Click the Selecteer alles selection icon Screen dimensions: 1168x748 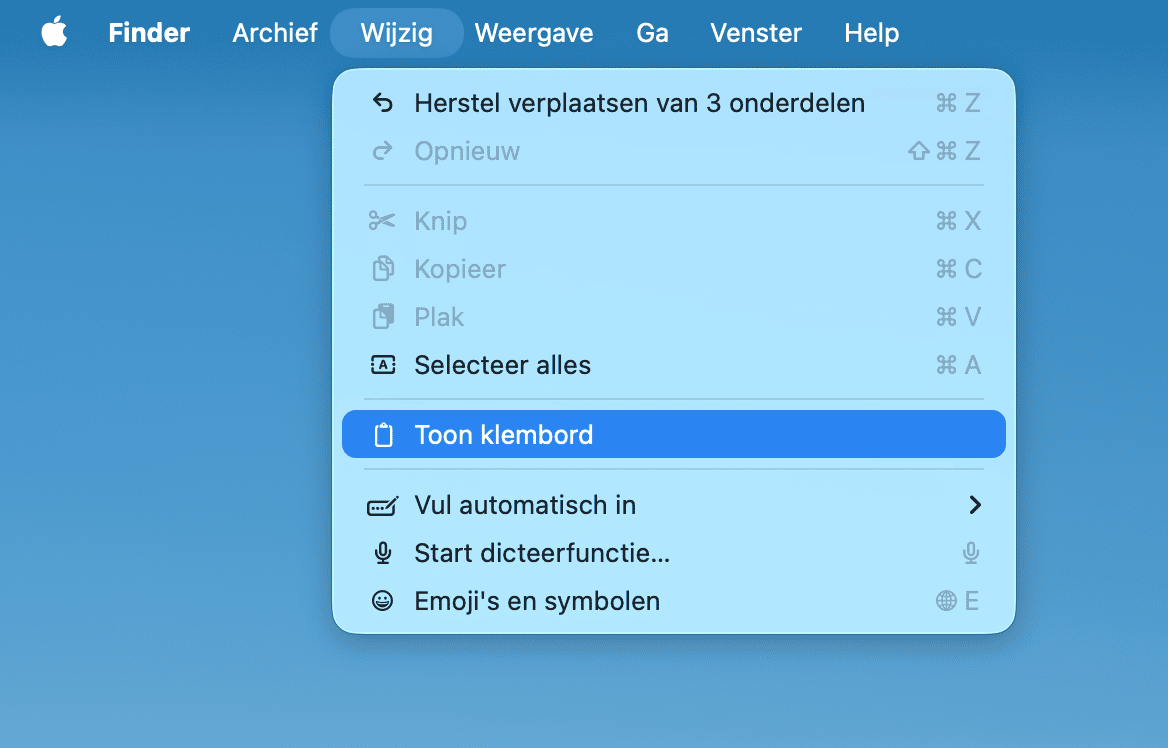click(382, 365)
